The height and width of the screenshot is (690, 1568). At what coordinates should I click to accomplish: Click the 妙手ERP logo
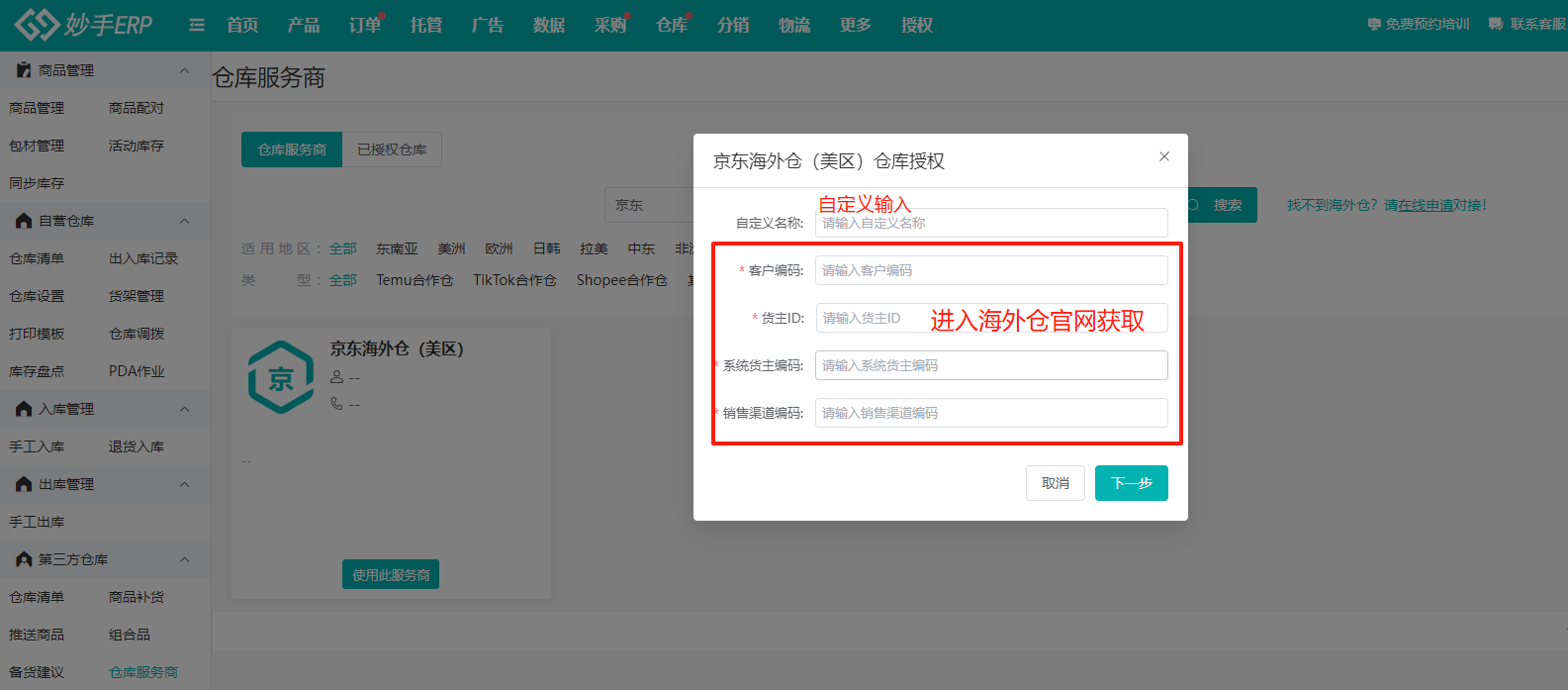(x=84, y=25)
